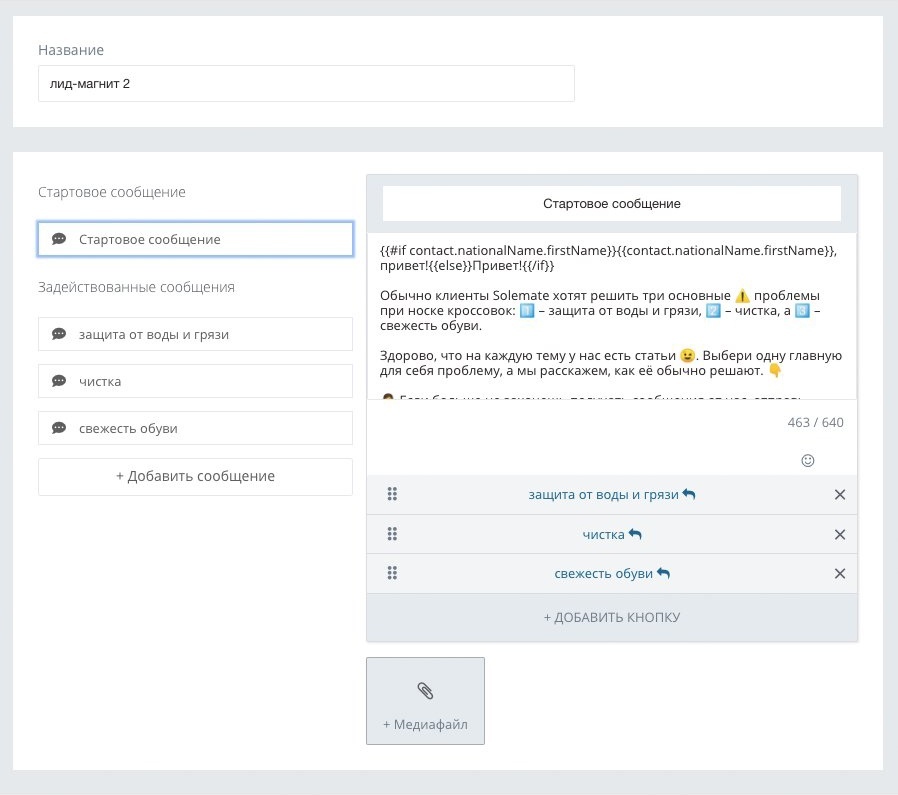Click '+ Добавить сообщение' button

point(195,476)
